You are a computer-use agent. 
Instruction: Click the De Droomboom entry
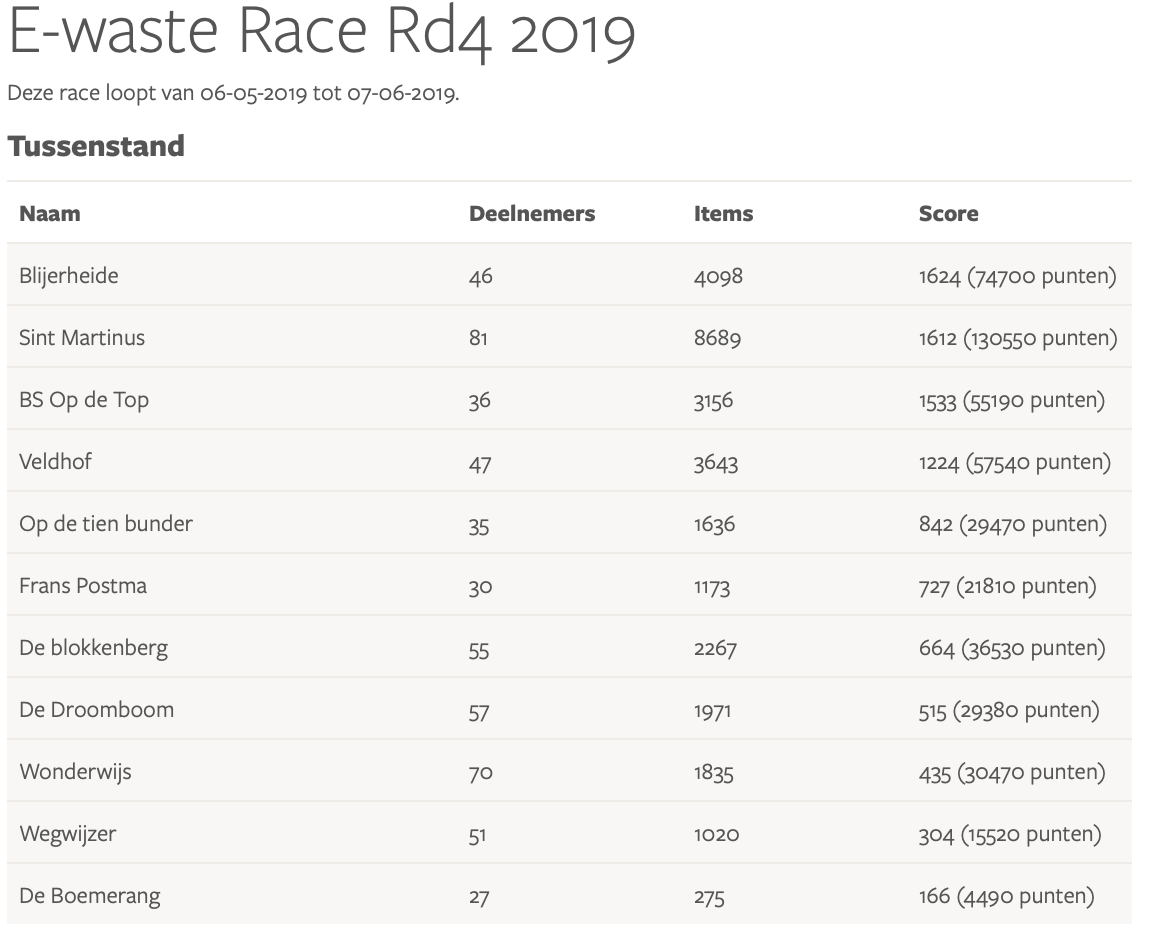coord(96,709)
